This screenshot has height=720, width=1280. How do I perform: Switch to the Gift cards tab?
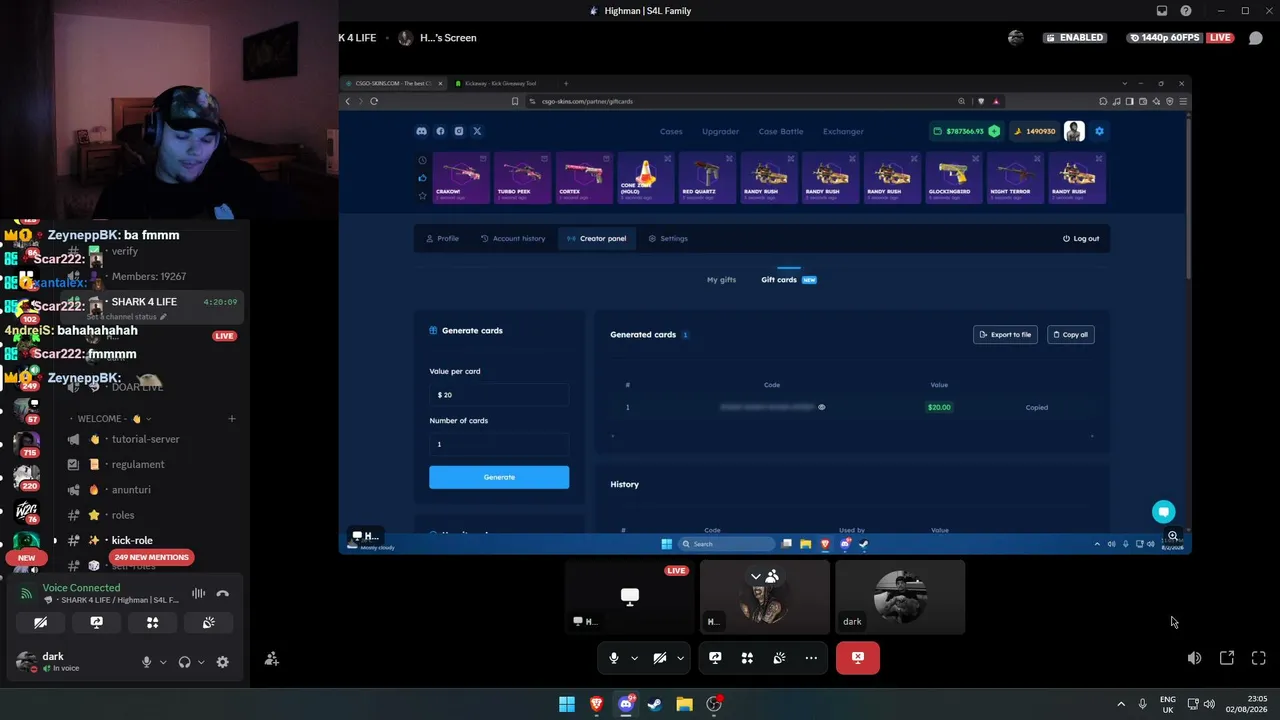(x=789, y=280)
